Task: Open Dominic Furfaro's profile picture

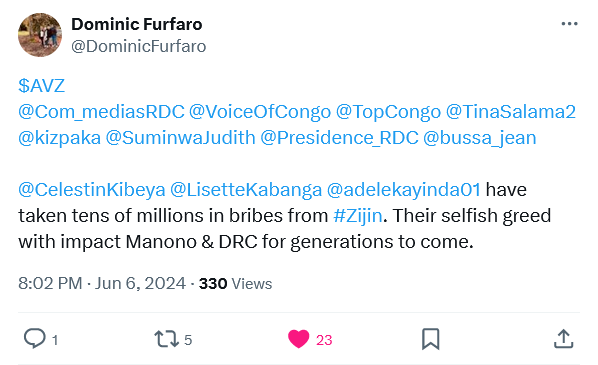Action: pyautogui.click(x=40, y=35)
